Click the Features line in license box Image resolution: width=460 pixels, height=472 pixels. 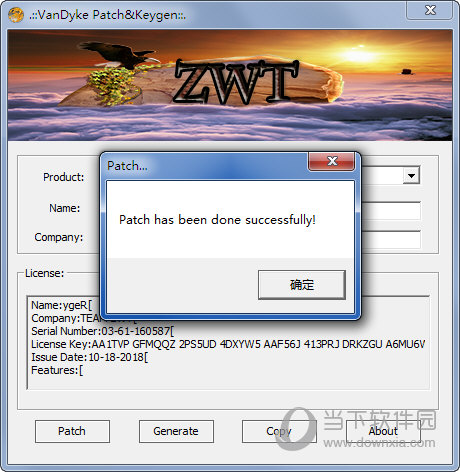click(x=57, y=370)
